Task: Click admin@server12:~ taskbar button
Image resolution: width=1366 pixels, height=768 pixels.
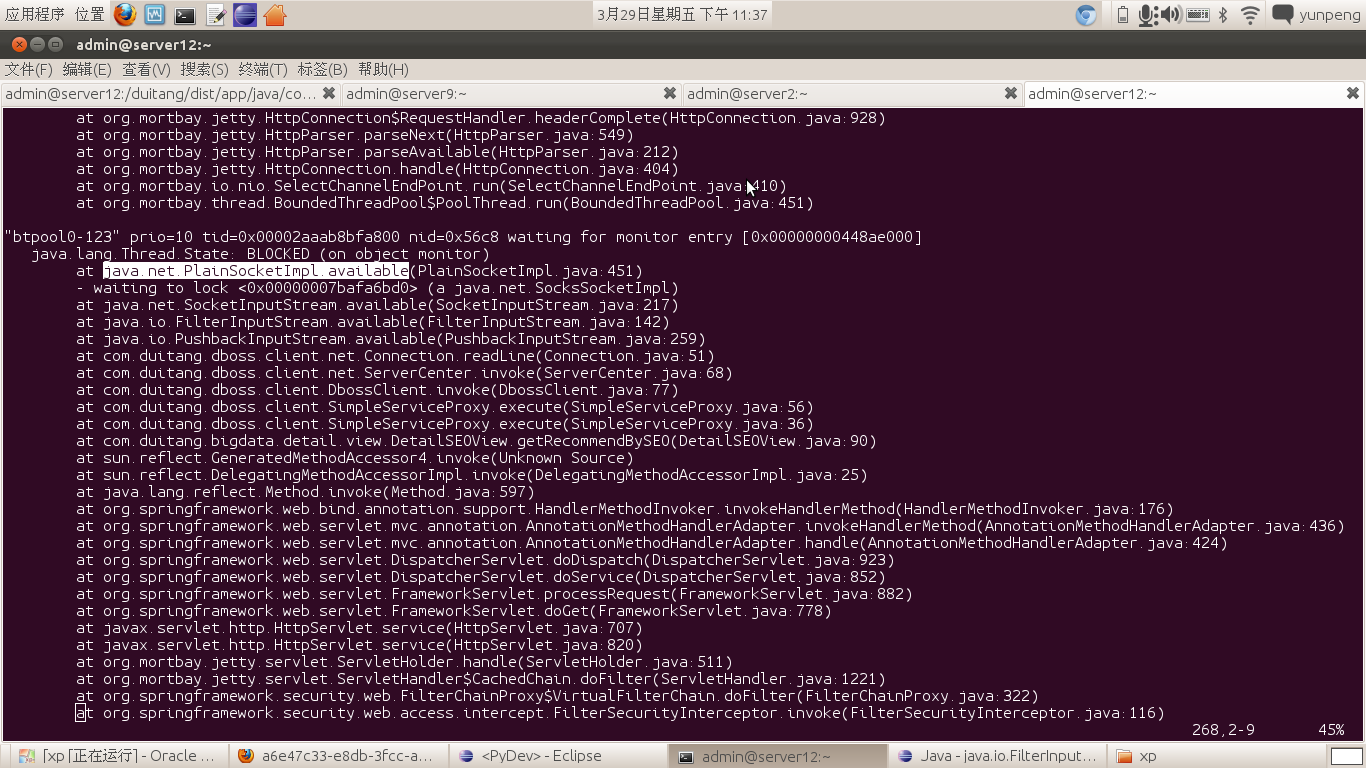Action: [x=777, y=756]
